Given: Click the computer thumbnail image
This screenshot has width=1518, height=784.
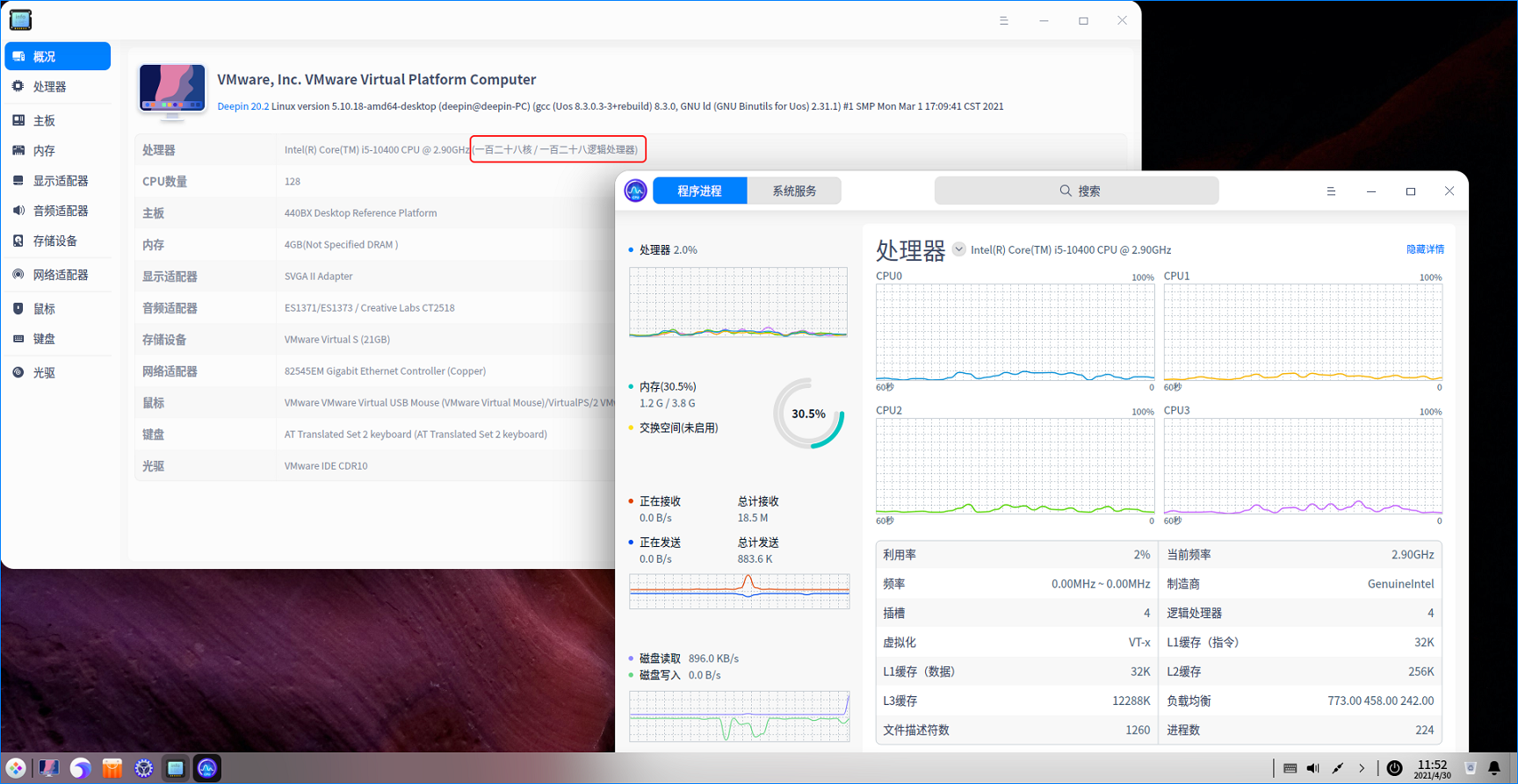Looking at the screenshot, I should click(x=172, y=90).
